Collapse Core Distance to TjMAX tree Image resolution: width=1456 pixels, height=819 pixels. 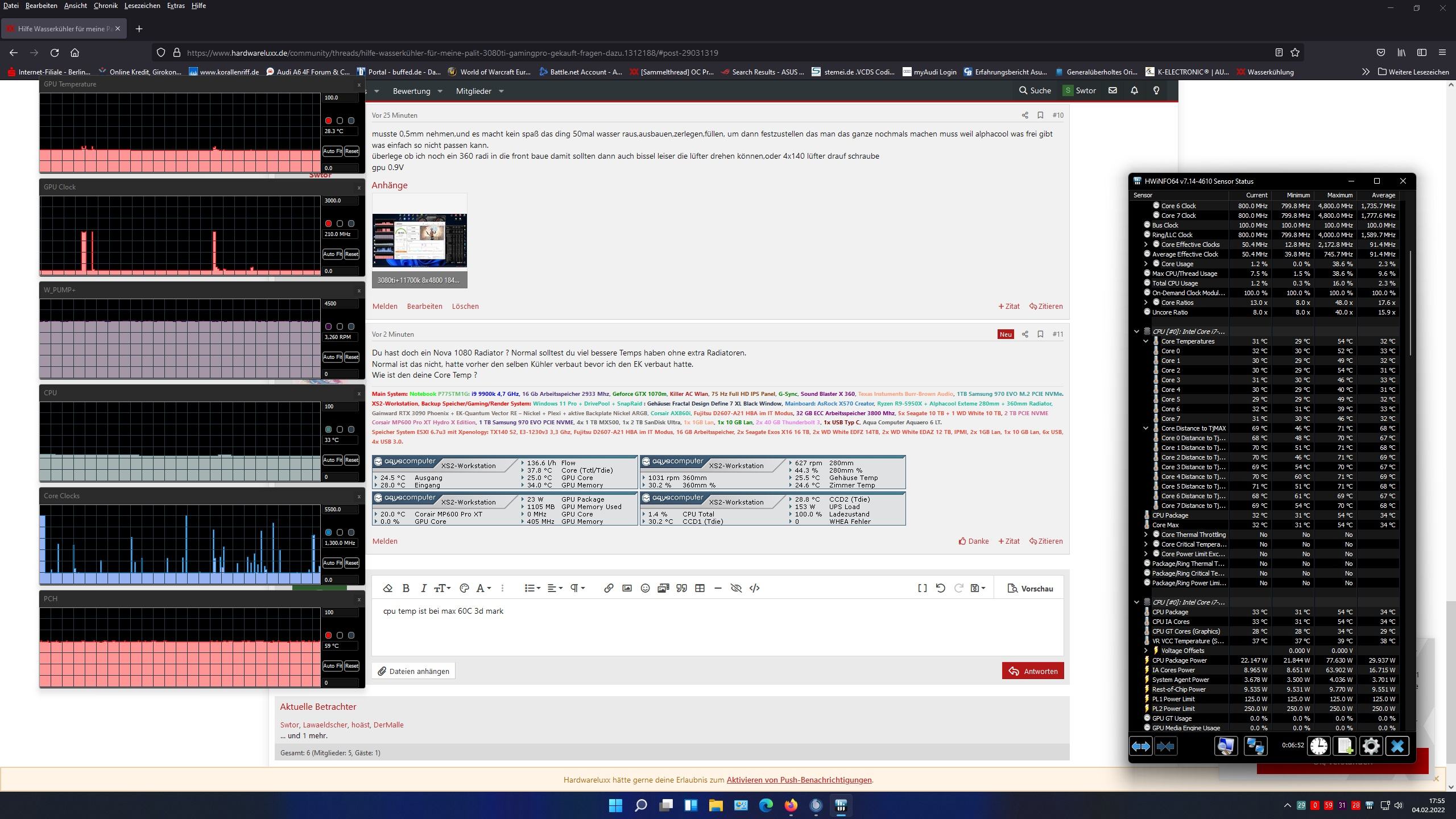pos(1145,428)
